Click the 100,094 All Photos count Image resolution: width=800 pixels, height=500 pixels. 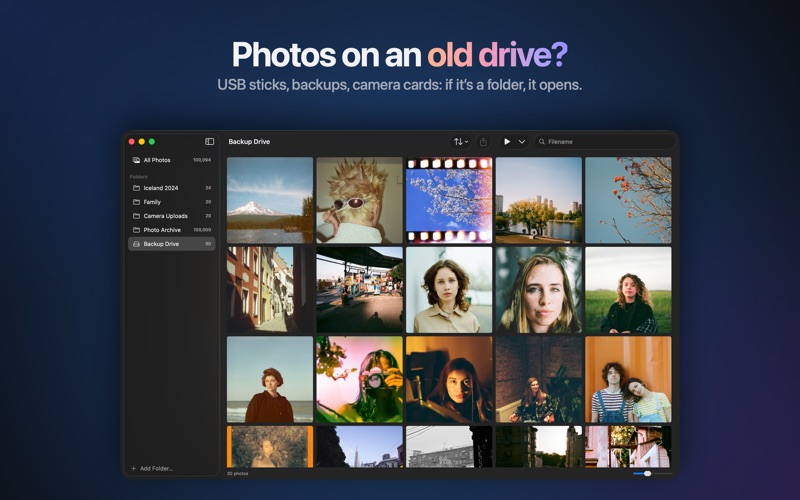202,160
